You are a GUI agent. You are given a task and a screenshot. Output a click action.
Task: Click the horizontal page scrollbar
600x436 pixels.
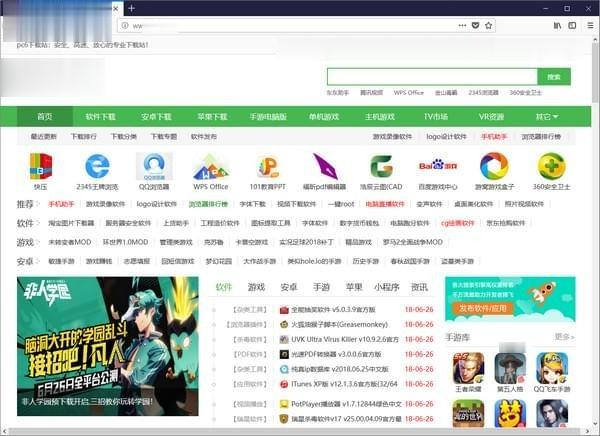click(x=295, y=432)
